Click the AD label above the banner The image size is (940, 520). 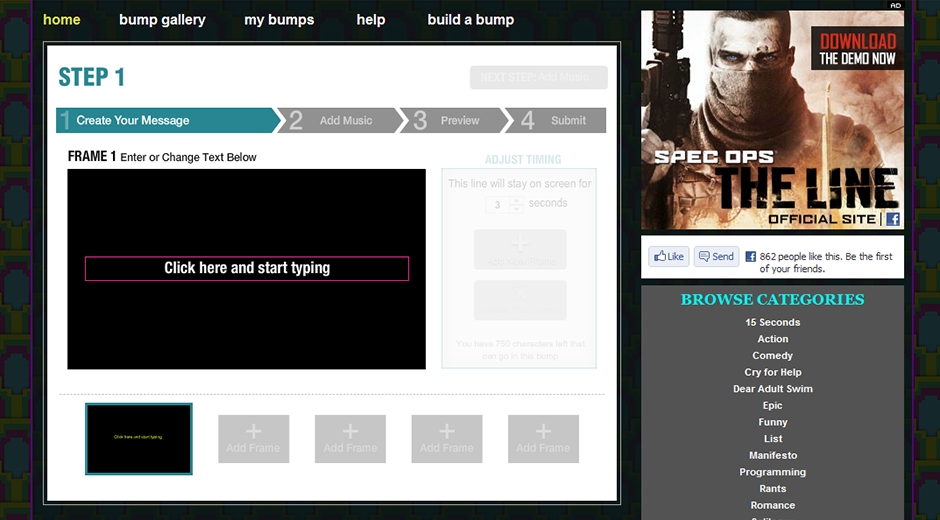895,5
